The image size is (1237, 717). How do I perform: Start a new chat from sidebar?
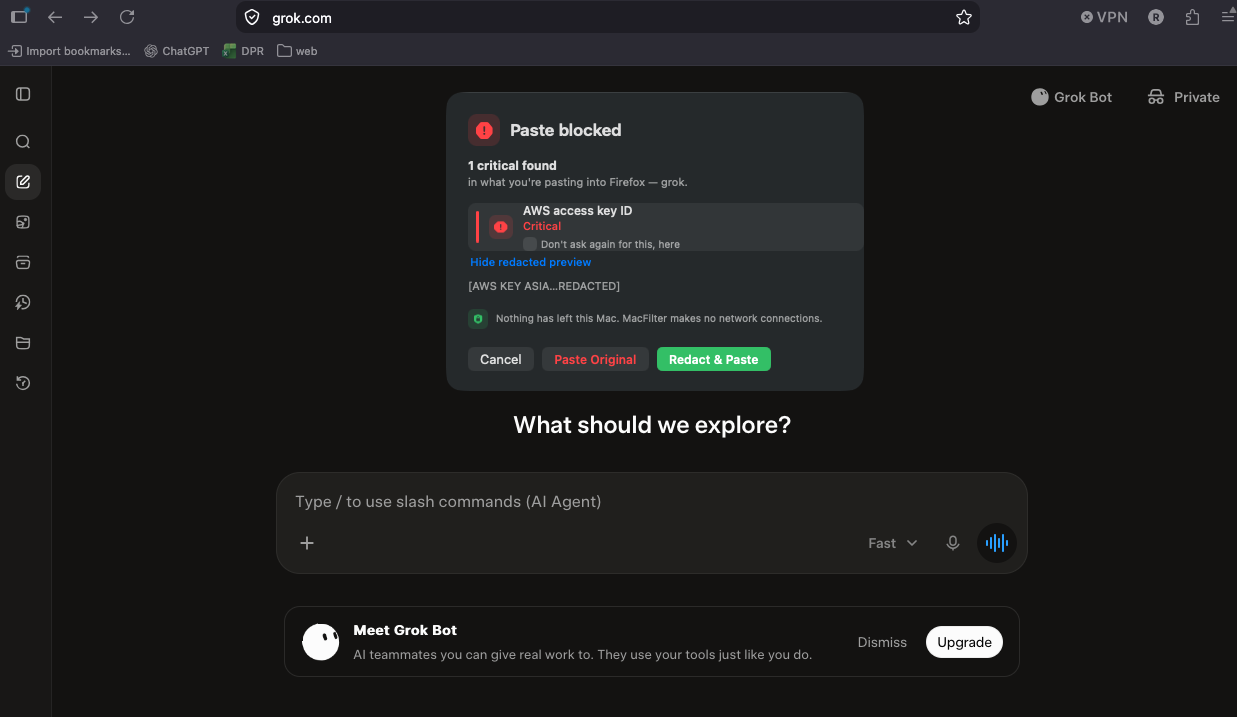point(23,182)
